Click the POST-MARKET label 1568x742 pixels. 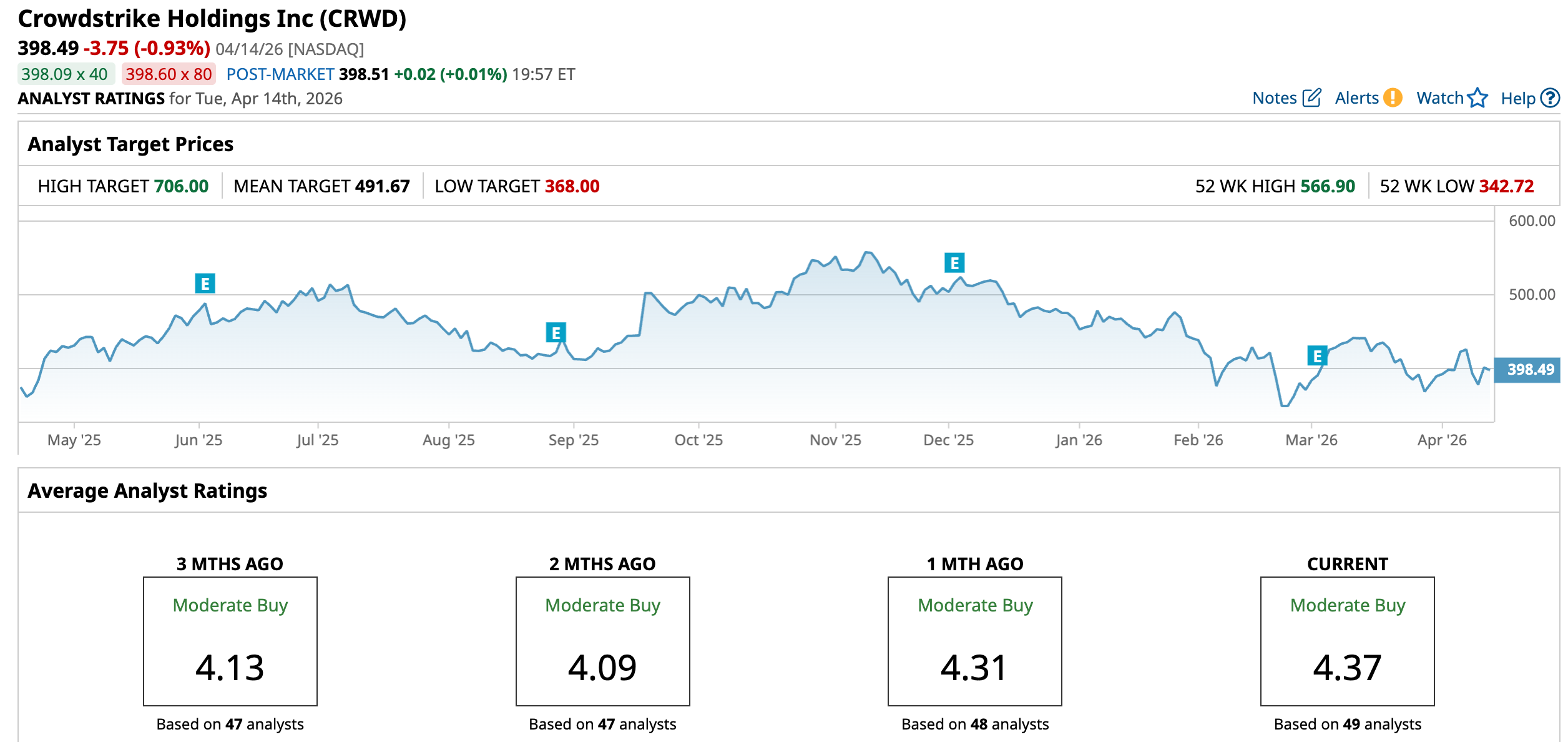click(x=280, y=74)
